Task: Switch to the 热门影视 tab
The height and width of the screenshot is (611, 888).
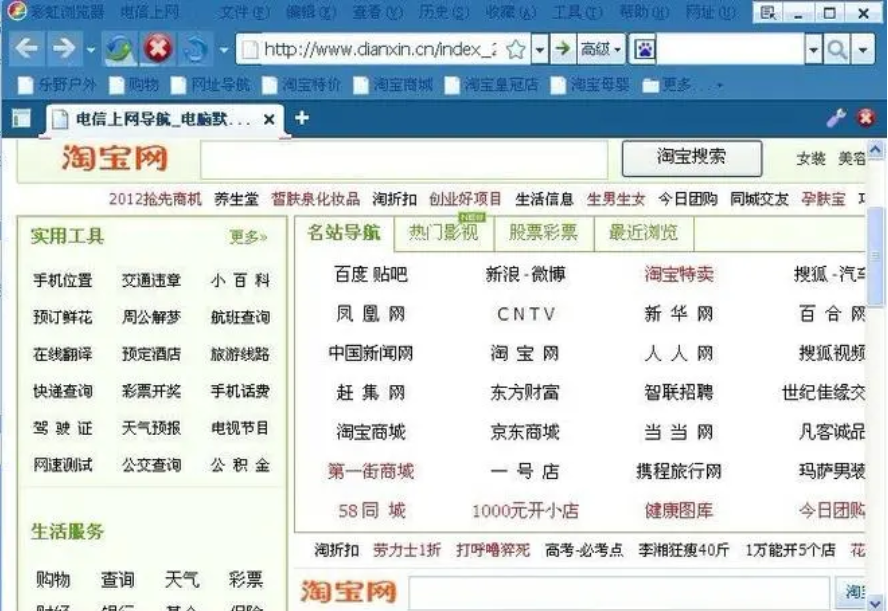Action: pyautogui.click(x=444, y=233)
